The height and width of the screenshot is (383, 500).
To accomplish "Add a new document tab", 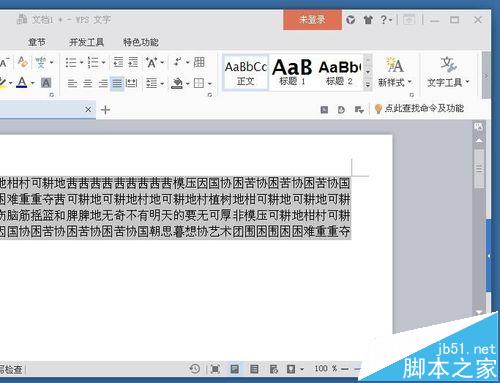I will (105, 110).
